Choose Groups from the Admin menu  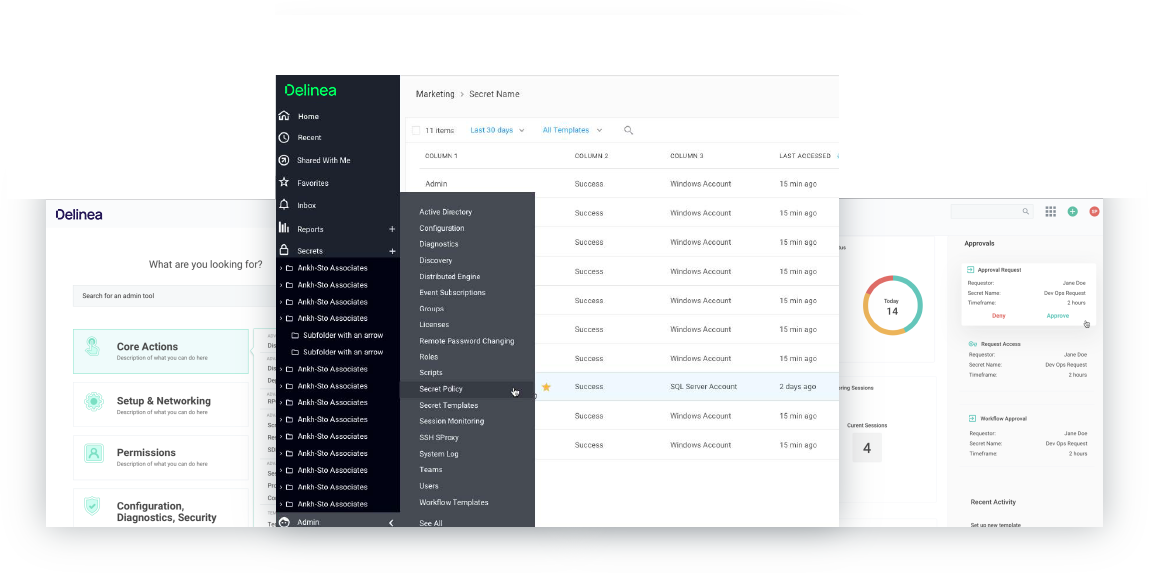(x=432, y=308)
